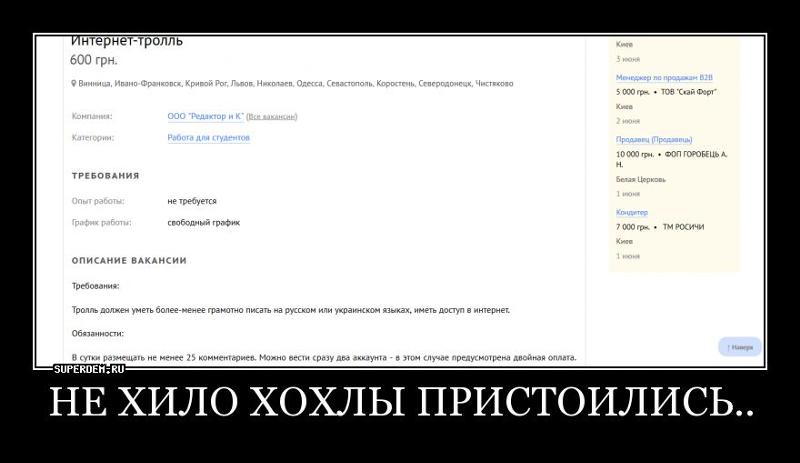Screen dimensions: 800x463
Task: Open the Продавец (Продавець) vacancy
Action: click(654, 139)
